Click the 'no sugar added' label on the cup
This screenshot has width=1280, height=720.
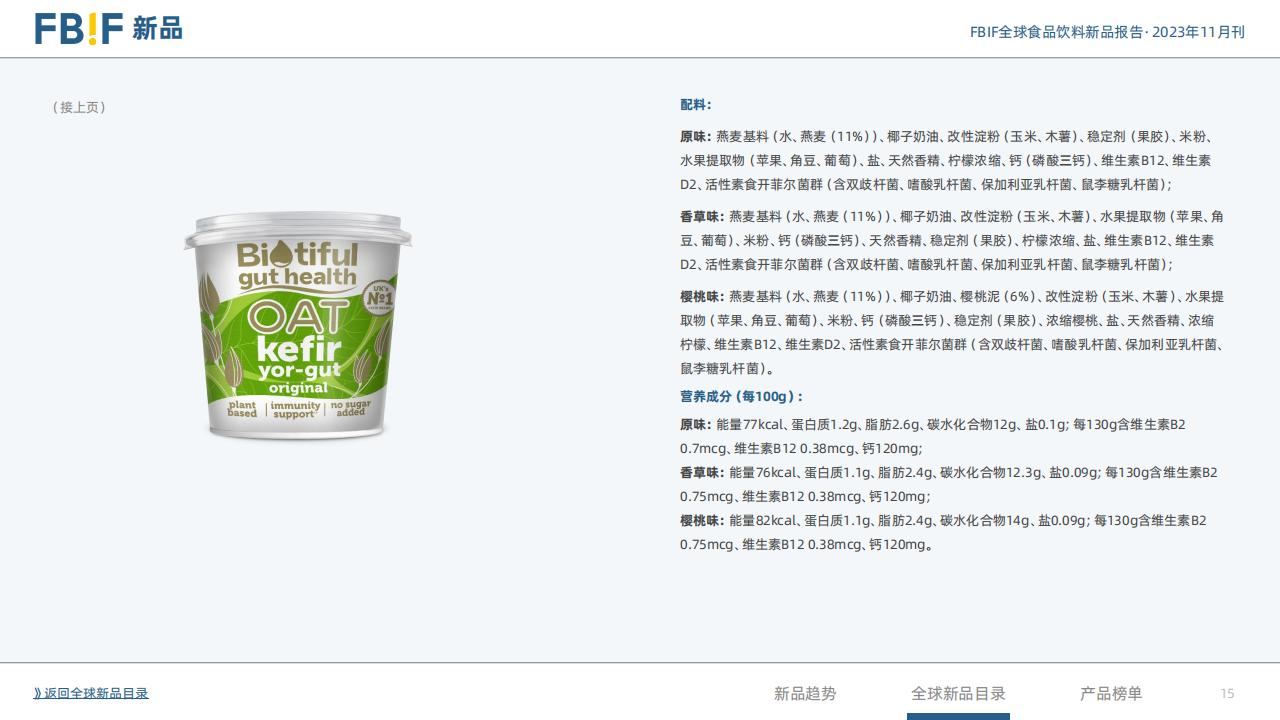351,408
